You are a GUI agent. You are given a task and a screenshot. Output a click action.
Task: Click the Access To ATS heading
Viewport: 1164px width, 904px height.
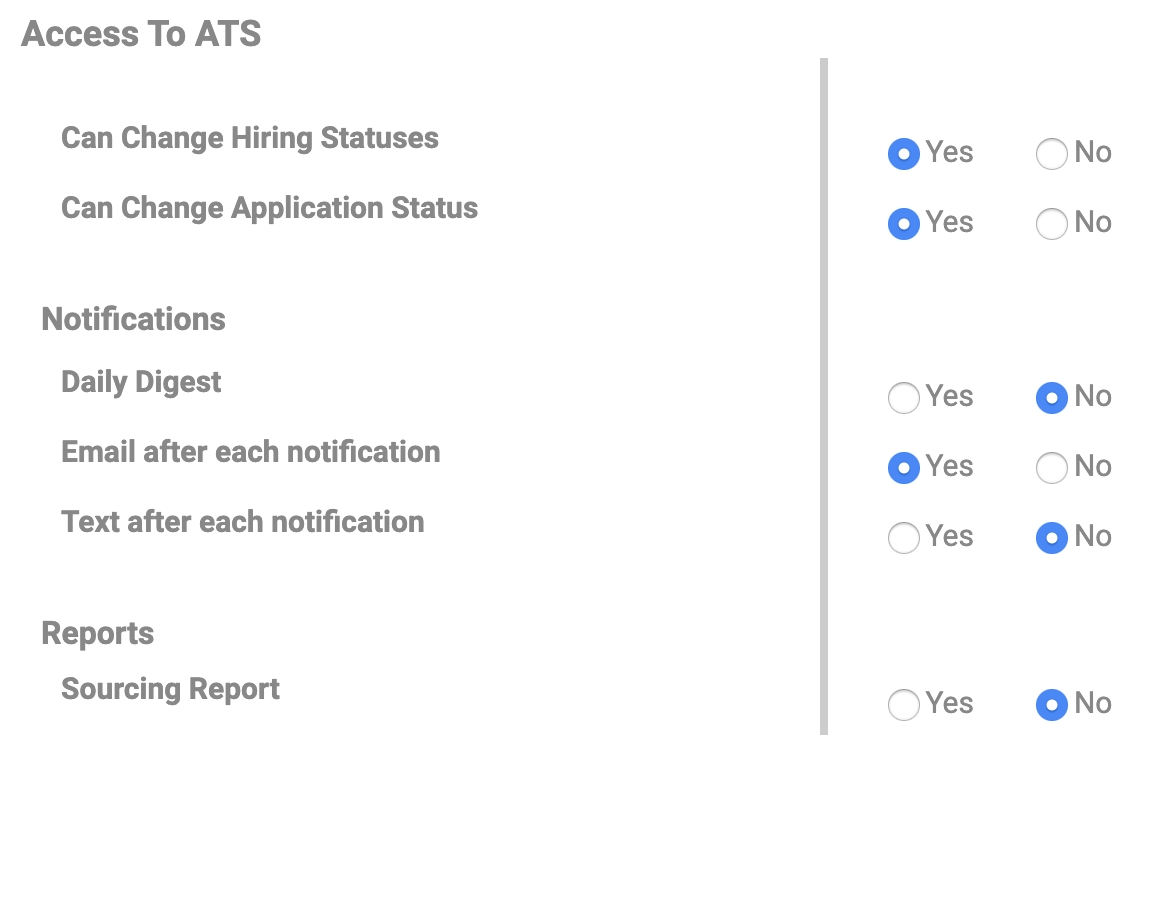pyautogui.click(x=141, y=34)
